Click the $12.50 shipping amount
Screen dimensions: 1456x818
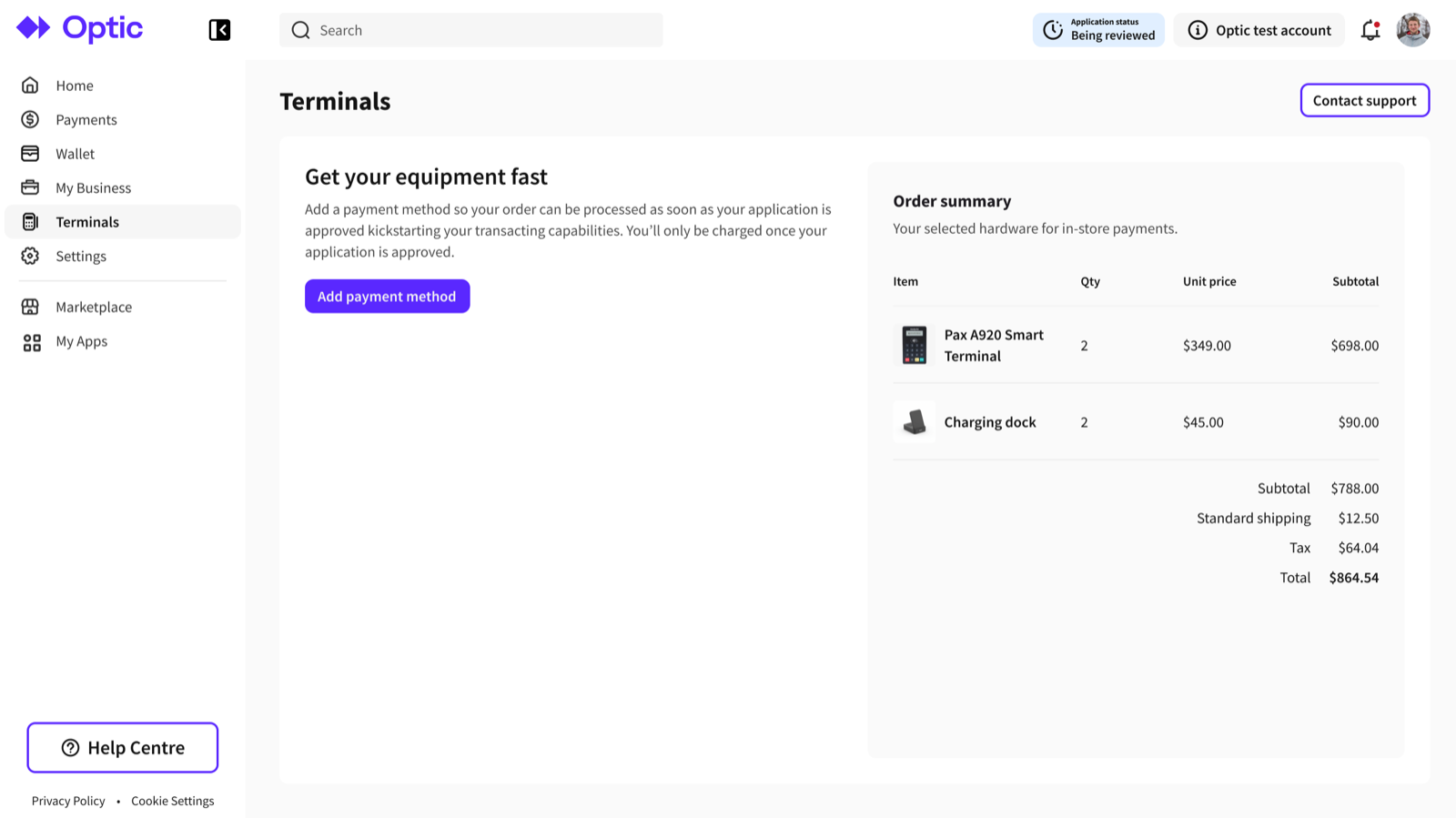pos(1359,519)
